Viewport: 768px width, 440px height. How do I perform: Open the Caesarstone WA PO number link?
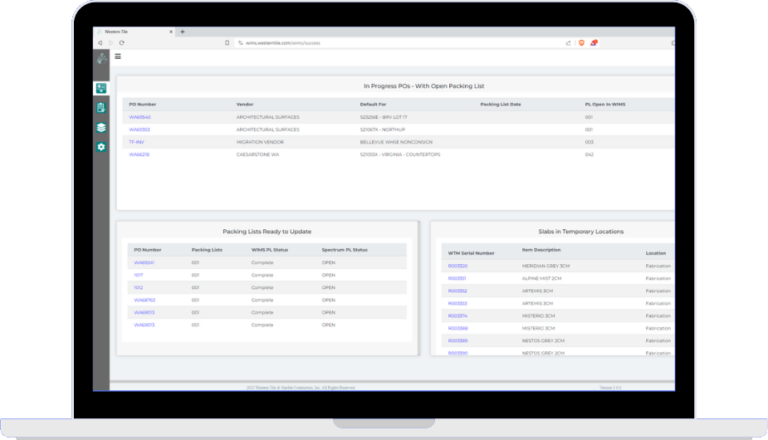pos(140,154)
